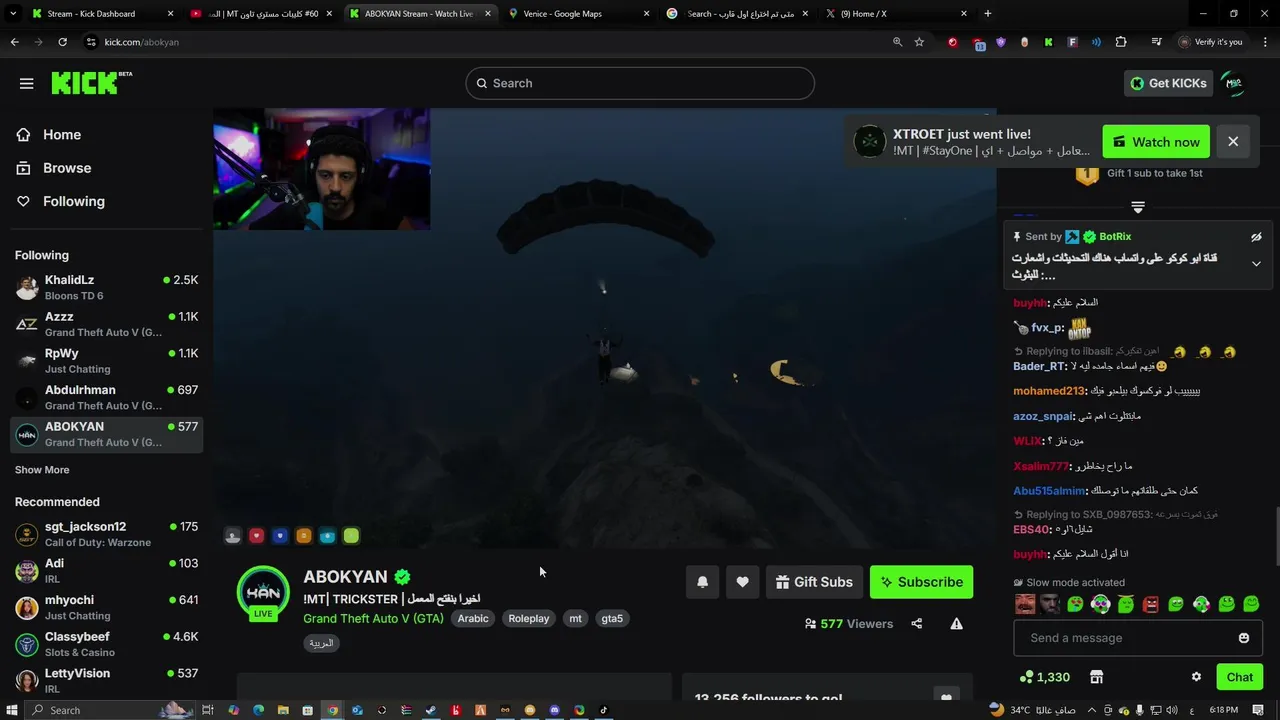Click the chat scrollbar
This screenshot has height=720, width=1280.
[x=1277, y=537]
